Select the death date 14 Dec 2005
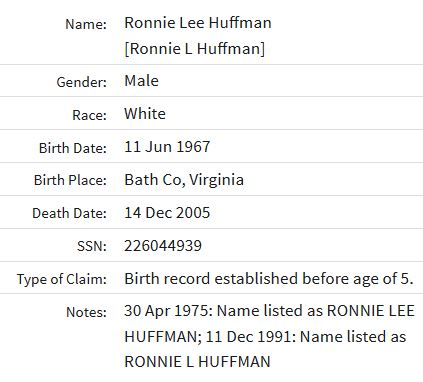Image resolution: width=423 pixels, height=382 pixels. pos(167,213)
